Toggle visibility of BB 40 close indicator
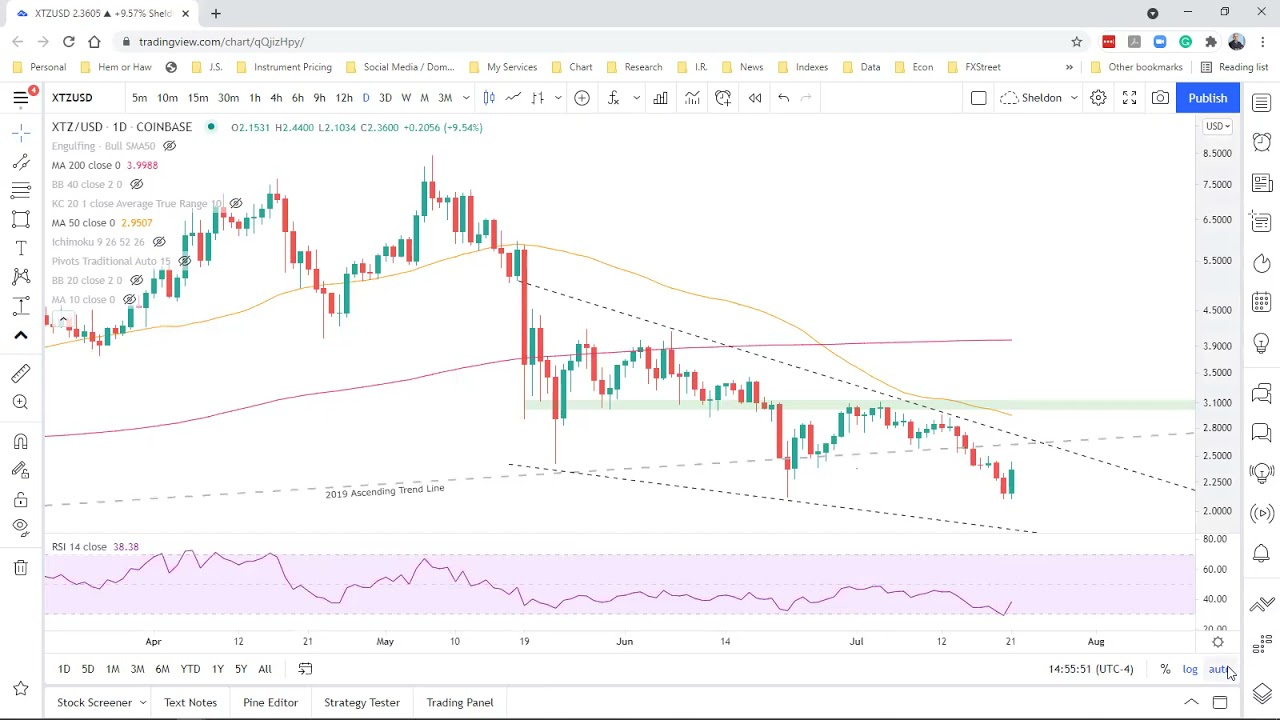 coord(137,184)
